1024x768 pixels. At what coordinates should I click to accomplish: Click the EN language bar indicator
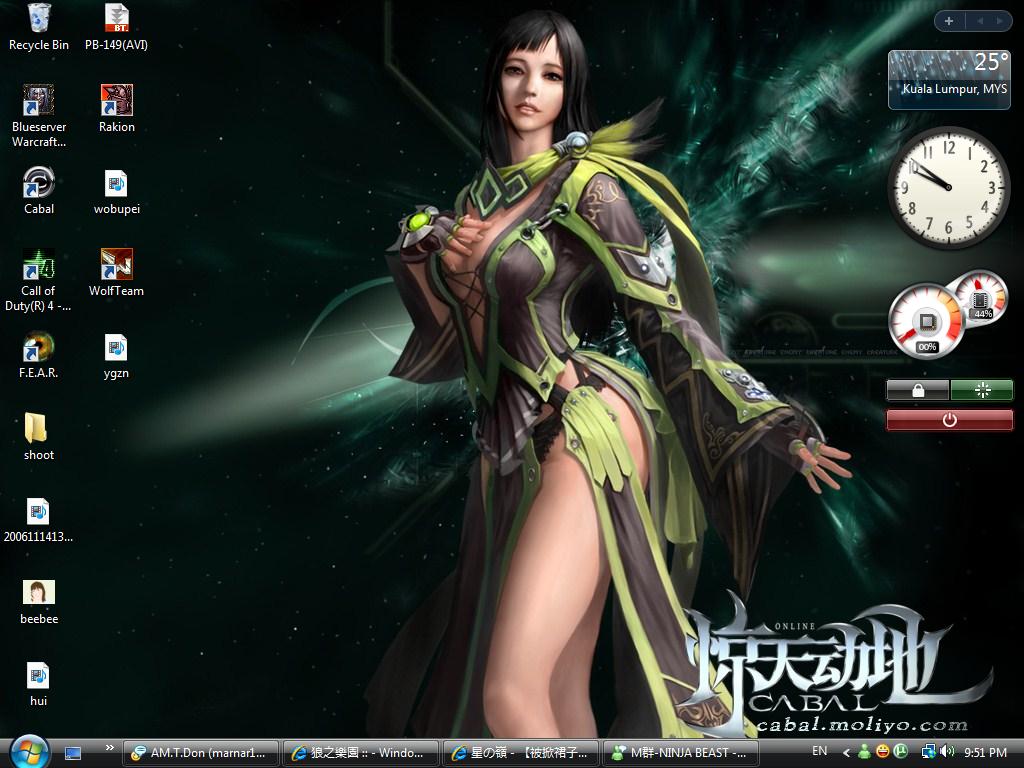[x=820, y=752]
